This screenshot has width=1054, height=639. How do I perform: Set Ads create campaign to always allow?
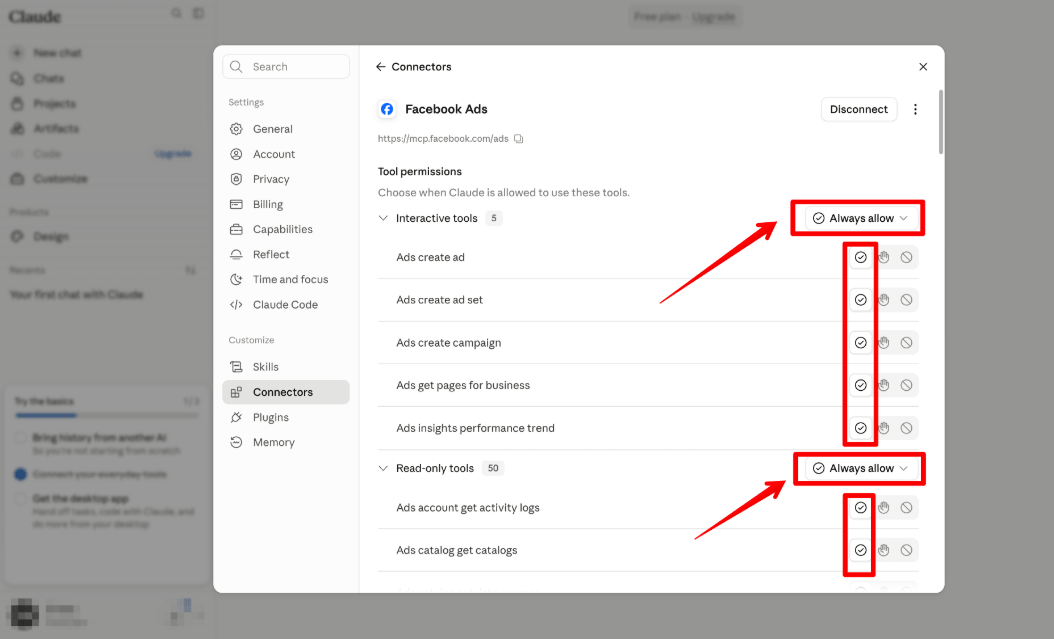click(x=860, y=343)
